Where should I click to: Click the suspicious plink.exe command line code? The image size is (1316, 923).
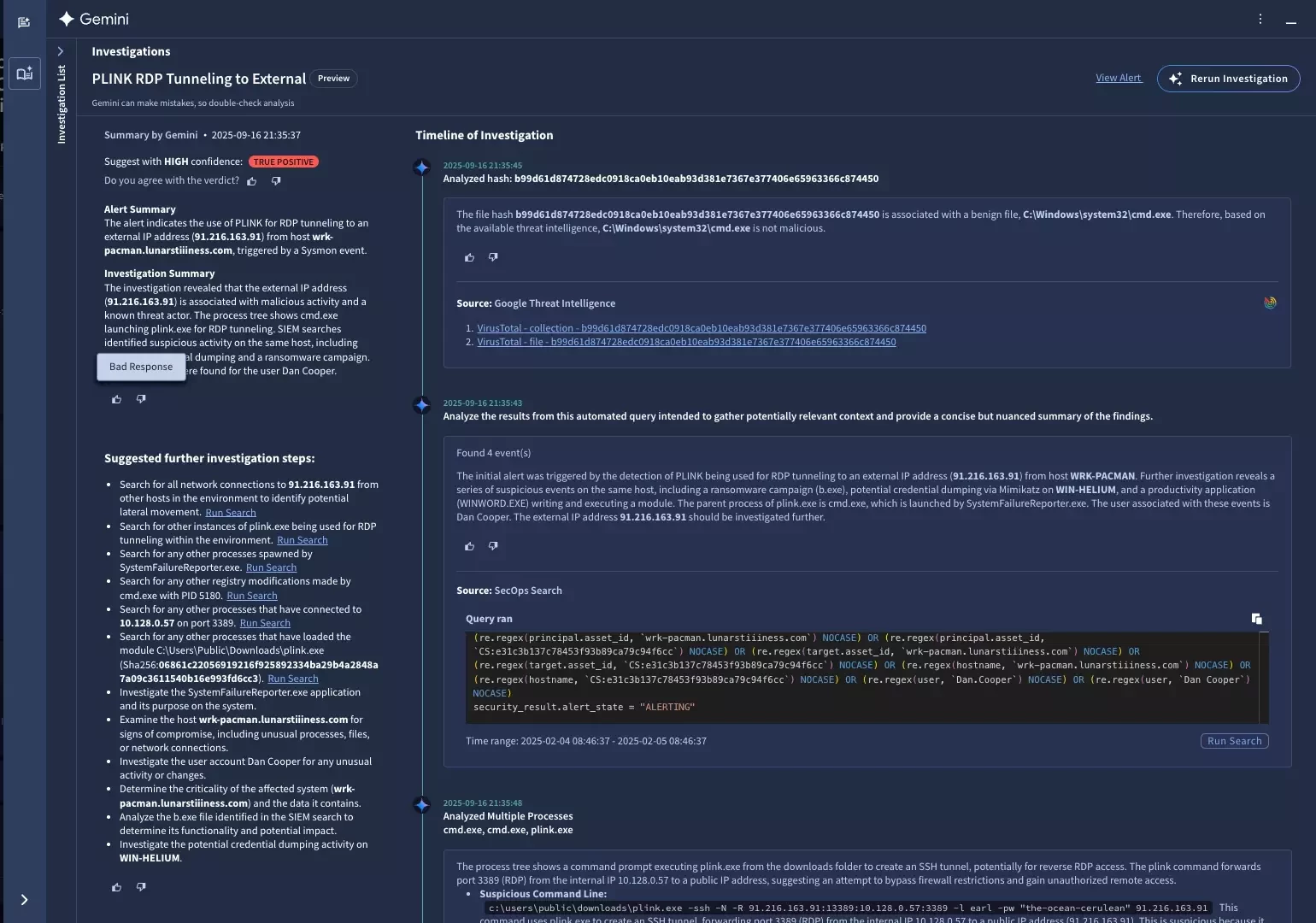848,908
